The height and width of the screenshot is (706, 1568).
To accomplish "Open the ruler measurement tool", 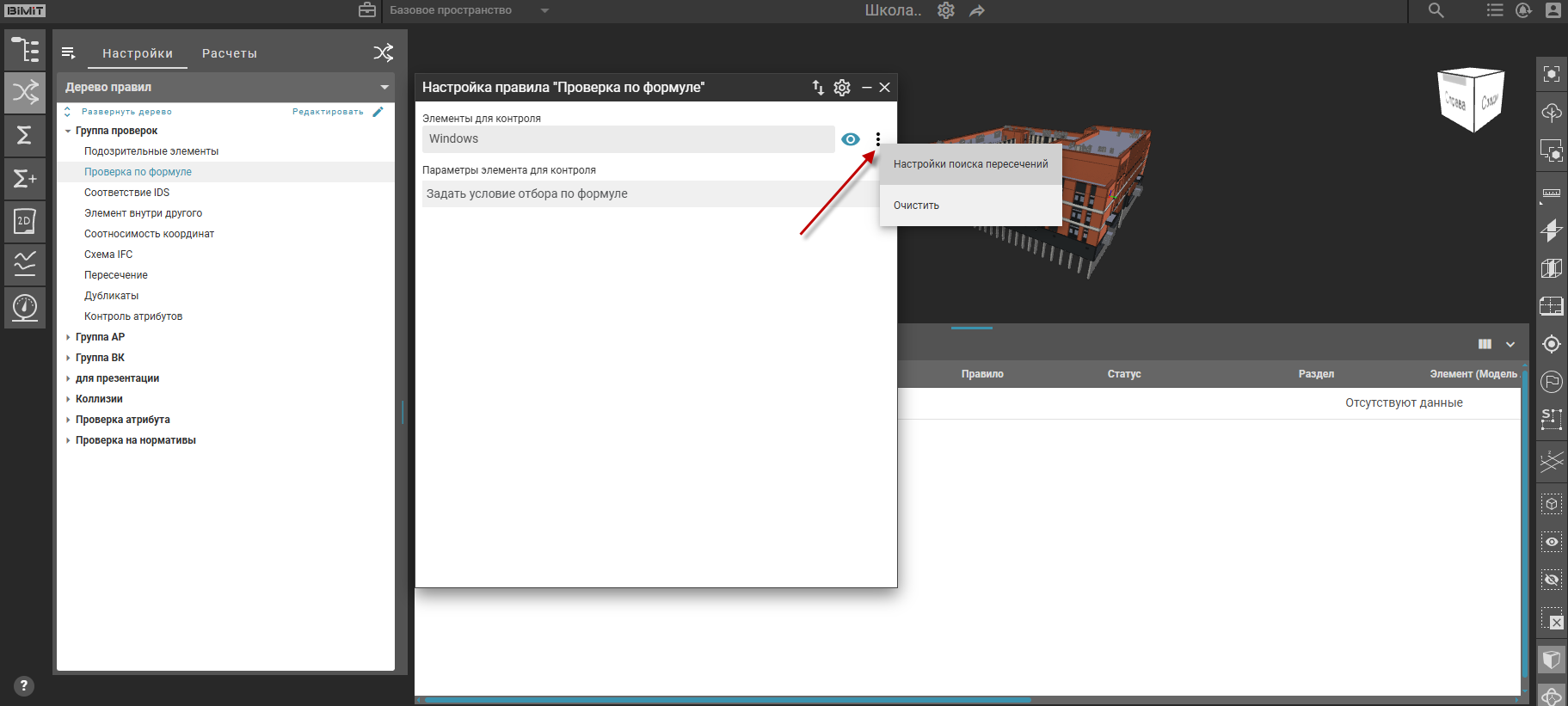I will click(1551, 193).
